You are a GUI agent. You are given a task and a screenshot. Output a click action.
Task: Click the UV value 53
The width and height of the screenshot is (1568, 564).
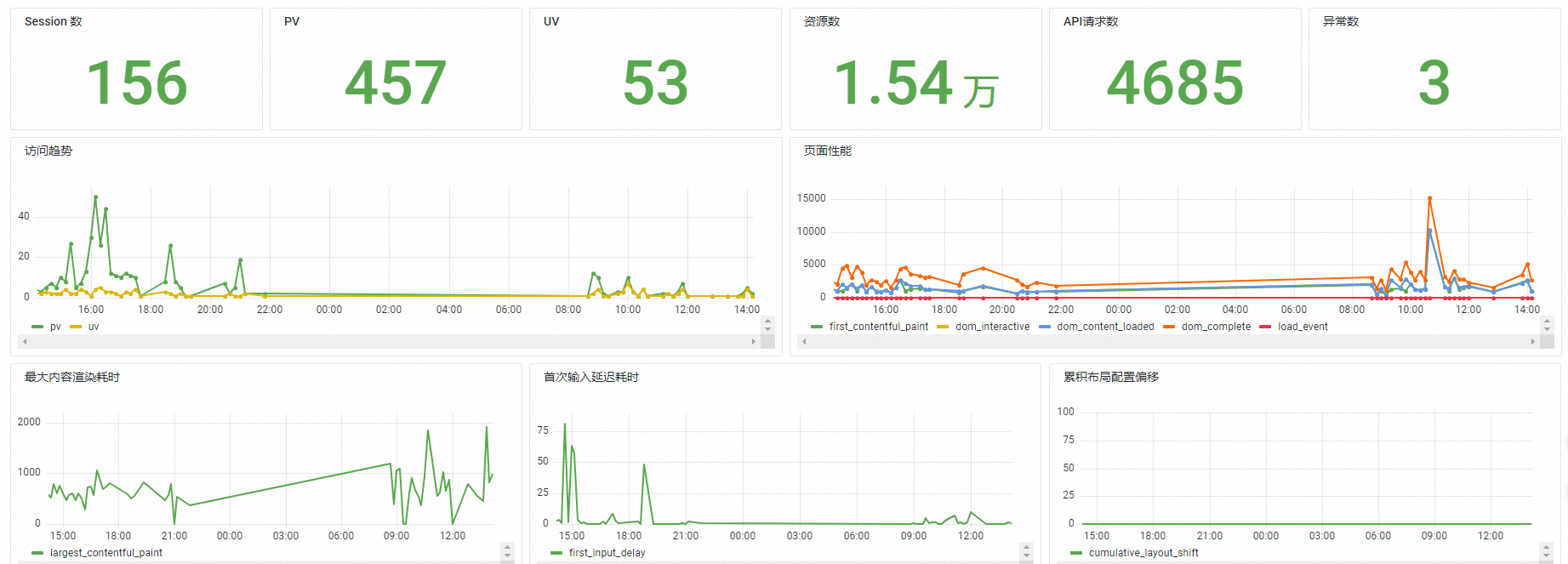pyautogui.click(x=655, y=83)
